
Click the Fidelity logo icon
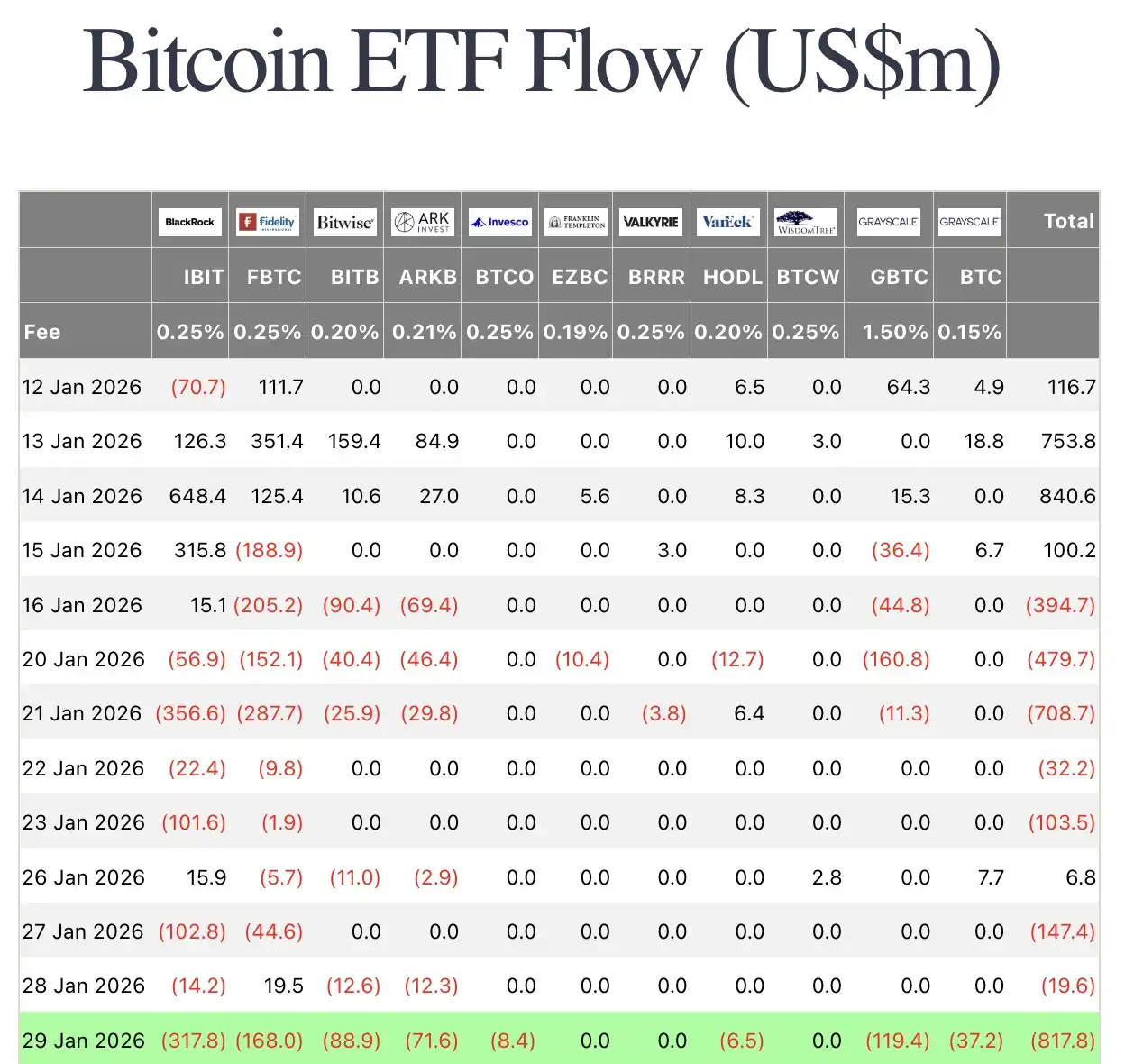point(268,222)
